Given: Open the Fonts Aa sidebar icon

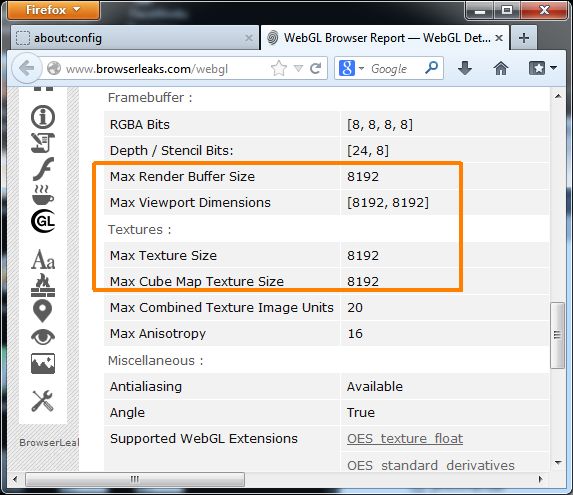Looking at the screenshot, I should click(43, 260).
